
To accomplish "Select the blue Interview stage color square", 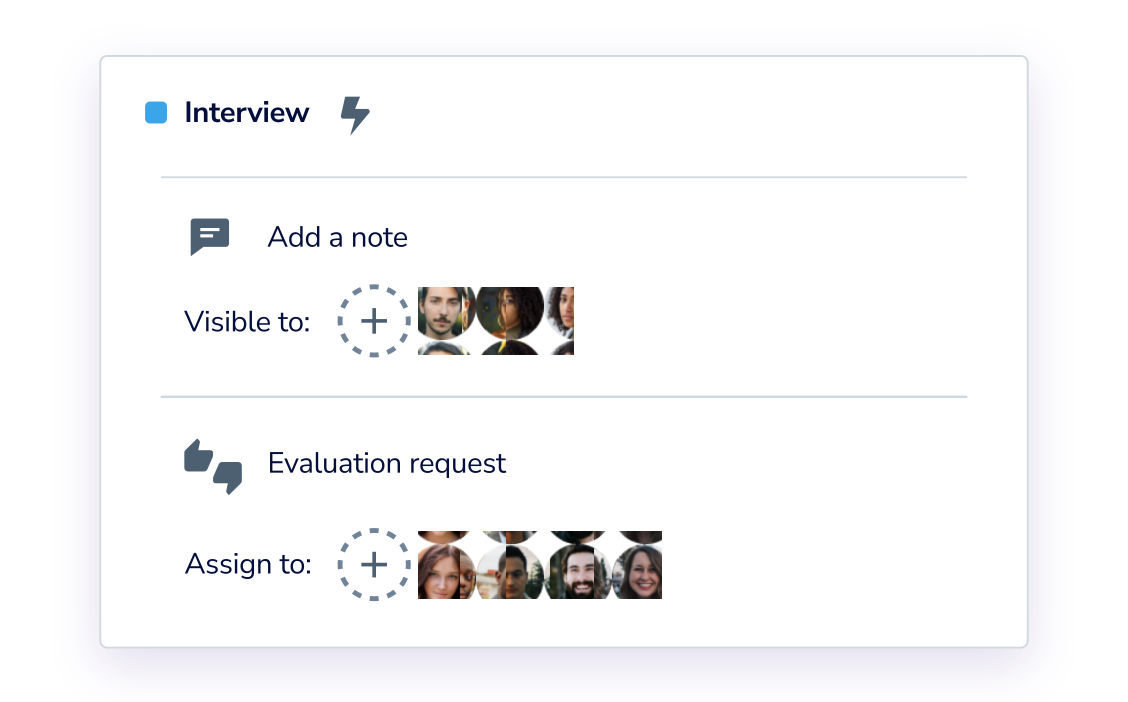I will click(x=156, y=113).
